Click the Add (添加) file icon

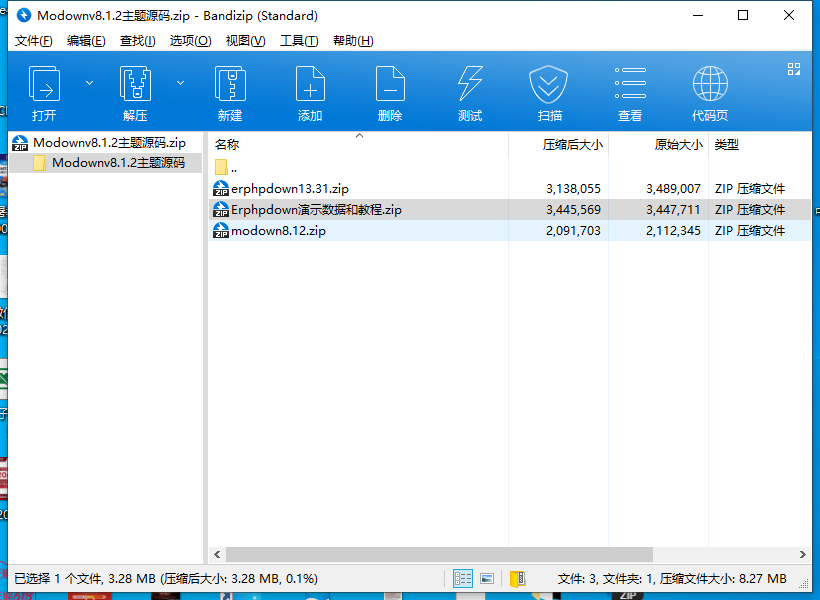[x=310, y=83]
